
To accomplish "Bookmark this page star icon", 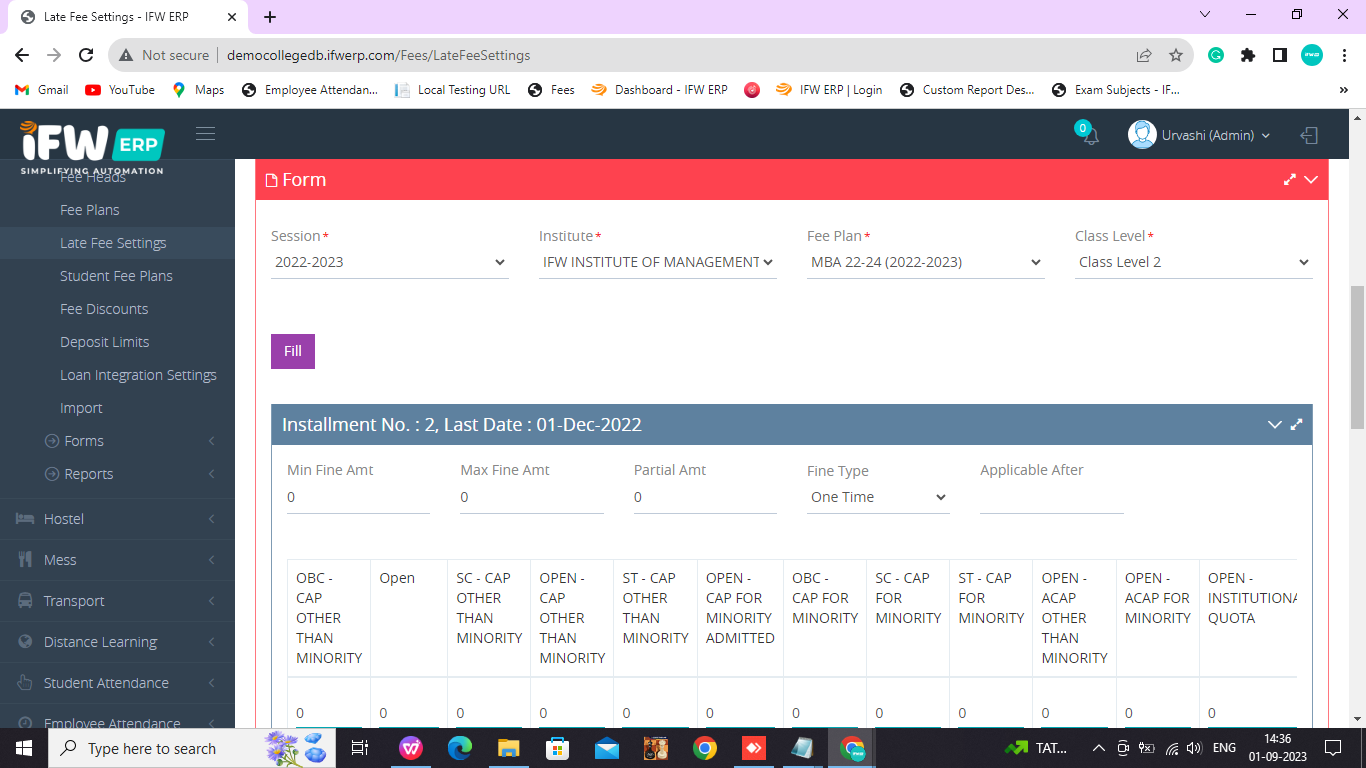I will click(1176, 55).
